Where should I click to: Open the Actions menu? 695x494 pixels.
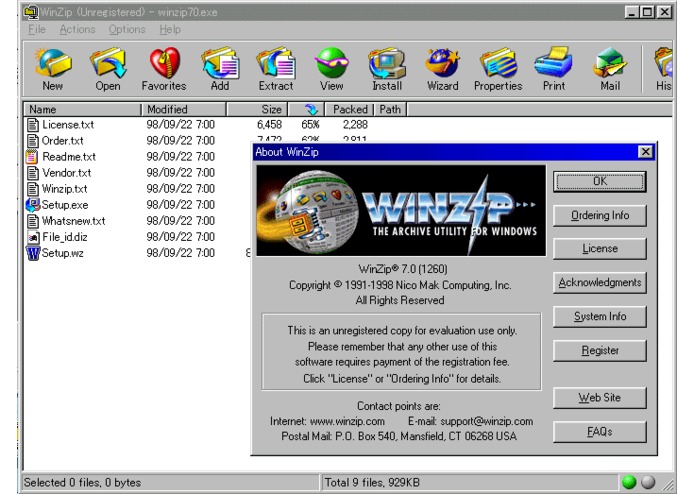point(78,29)
